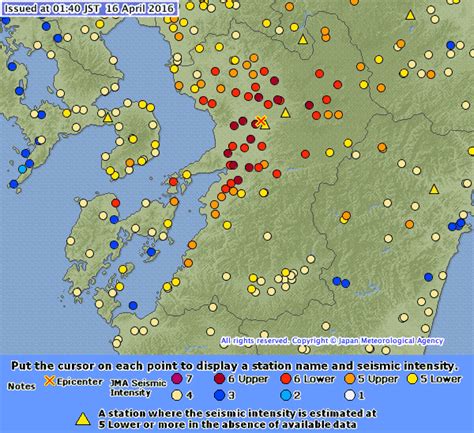Screen dimensions: 474x433
Task: Pick the only light-blue intensity 2 station on the map
Action: tap(22, 169)
